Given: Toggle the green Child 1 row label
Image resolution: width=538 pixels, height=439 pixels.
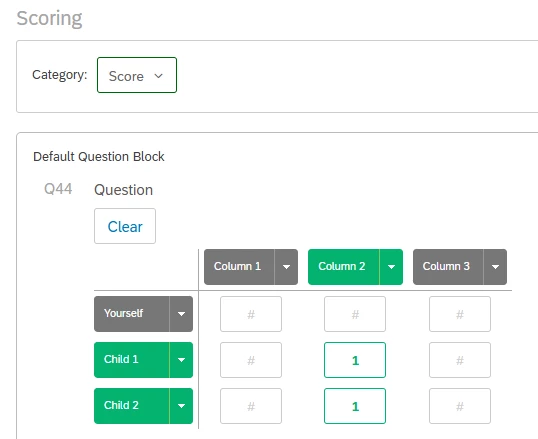Looking at the screenshot, I should pyautogui.click(x=132, y=360).
